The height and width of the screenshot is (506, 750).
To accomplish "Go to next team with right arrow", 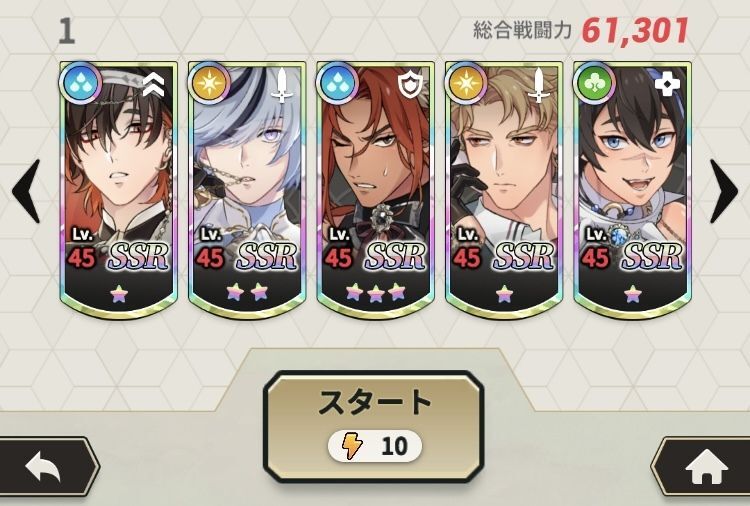I will click(723, 191).
